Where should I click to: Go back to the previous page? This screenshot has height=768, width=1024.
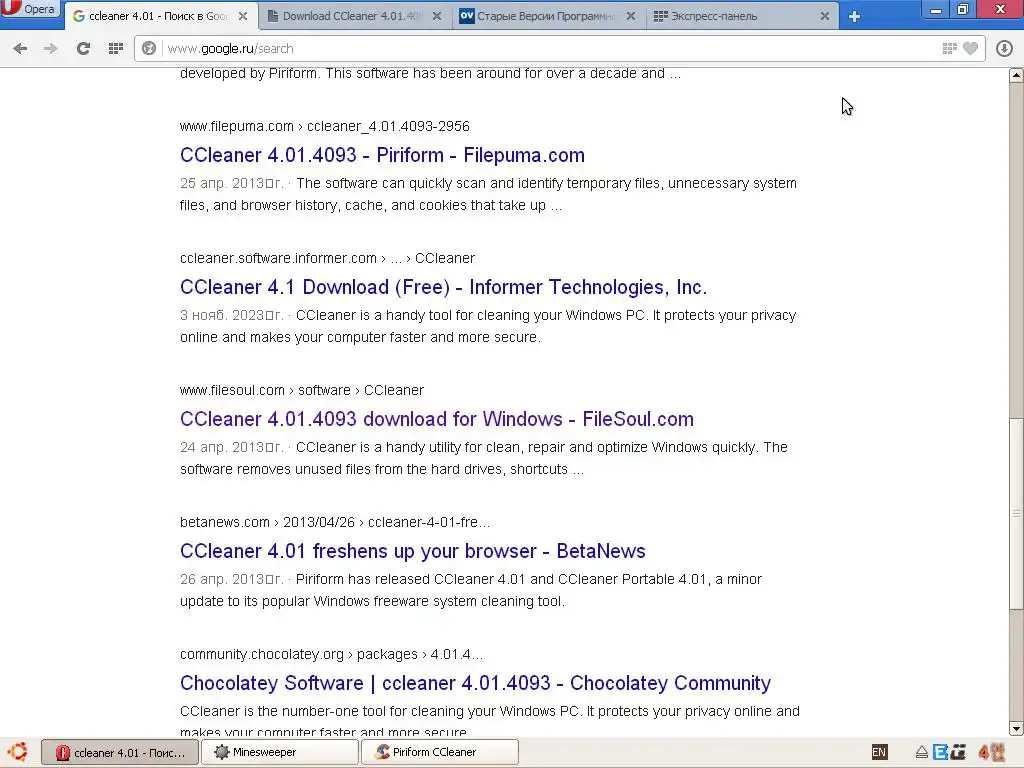[x=20, y=48]
